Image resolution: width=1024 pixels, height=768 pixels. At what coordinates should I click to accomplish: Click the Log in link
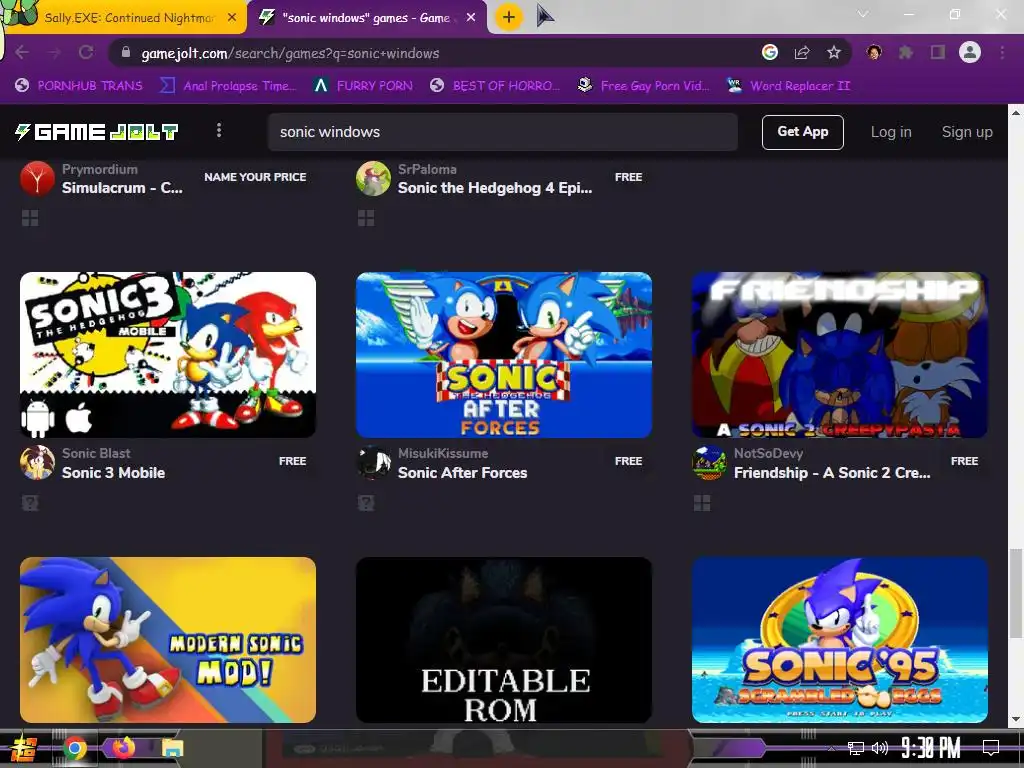coord(891,132)
